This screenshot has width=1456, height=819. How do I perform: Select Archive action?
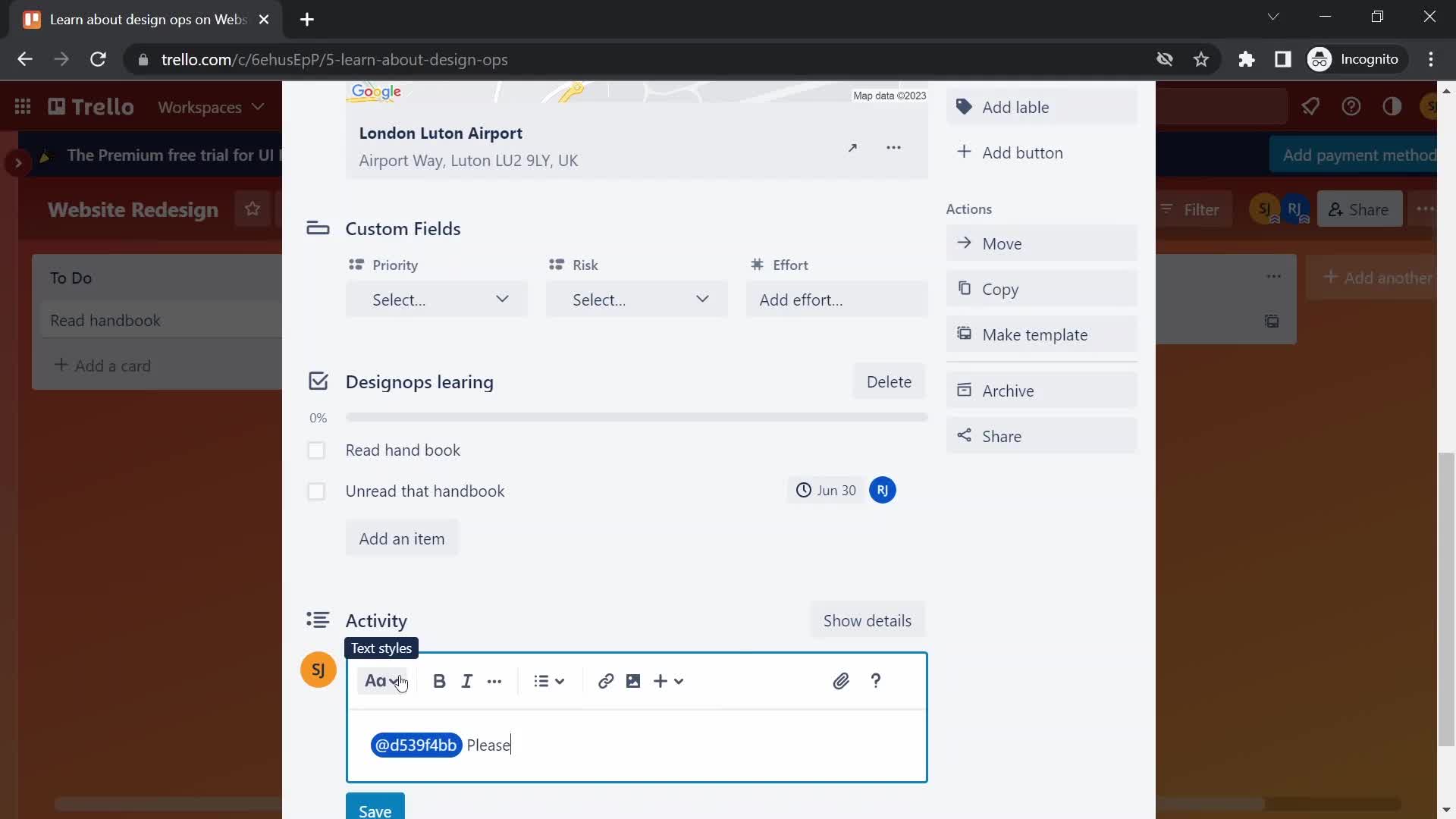click(1042, 391)
